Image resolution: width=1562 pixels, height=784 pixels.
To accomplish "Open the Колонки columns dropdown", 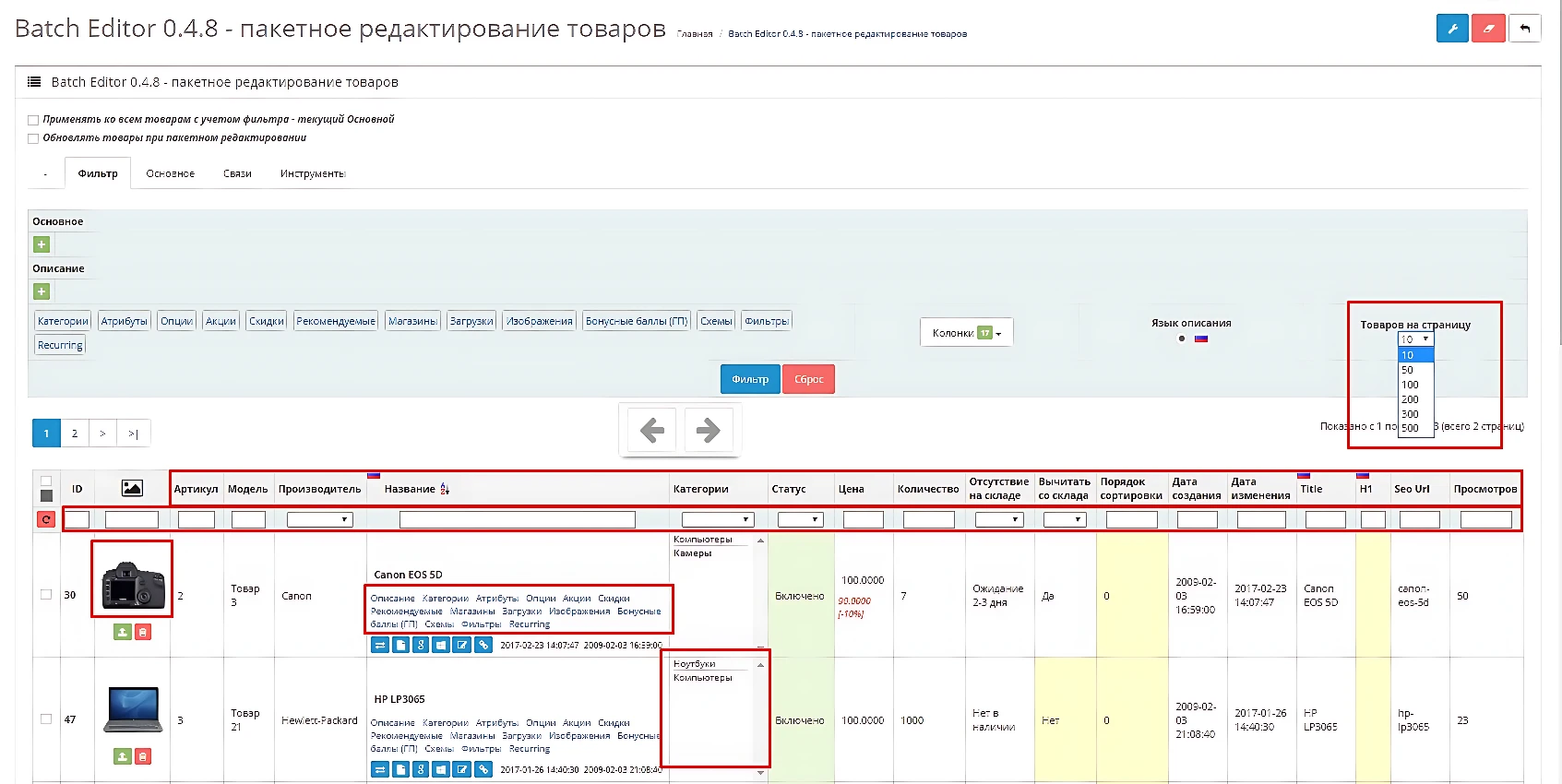I will (x=966, y=333).
